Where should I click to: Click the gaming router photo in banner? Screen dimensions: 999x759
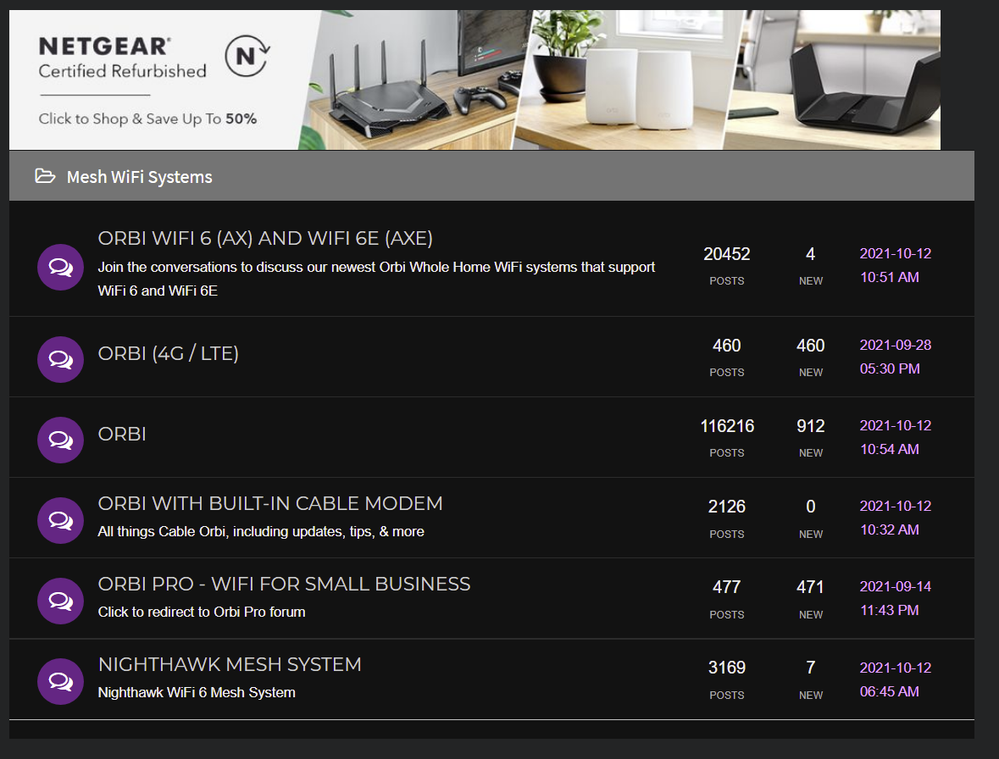point(414,80)
